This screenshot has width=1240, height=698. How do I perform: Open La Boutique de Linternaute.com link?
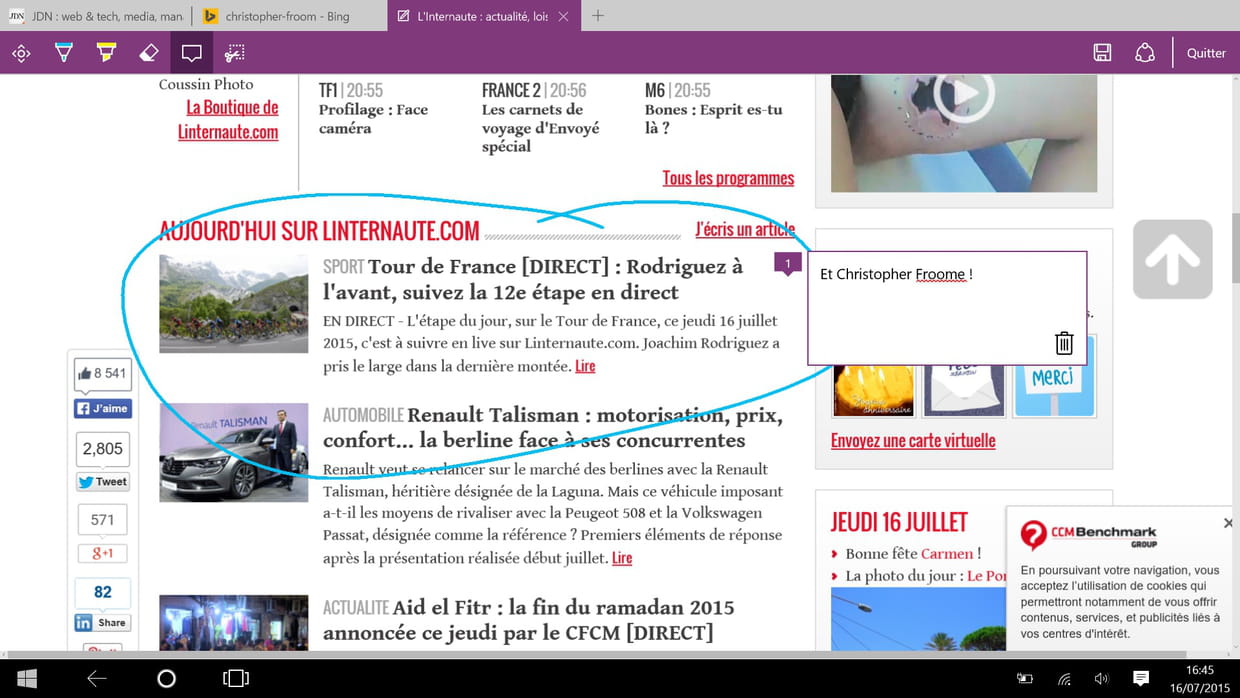pos(229,120)
